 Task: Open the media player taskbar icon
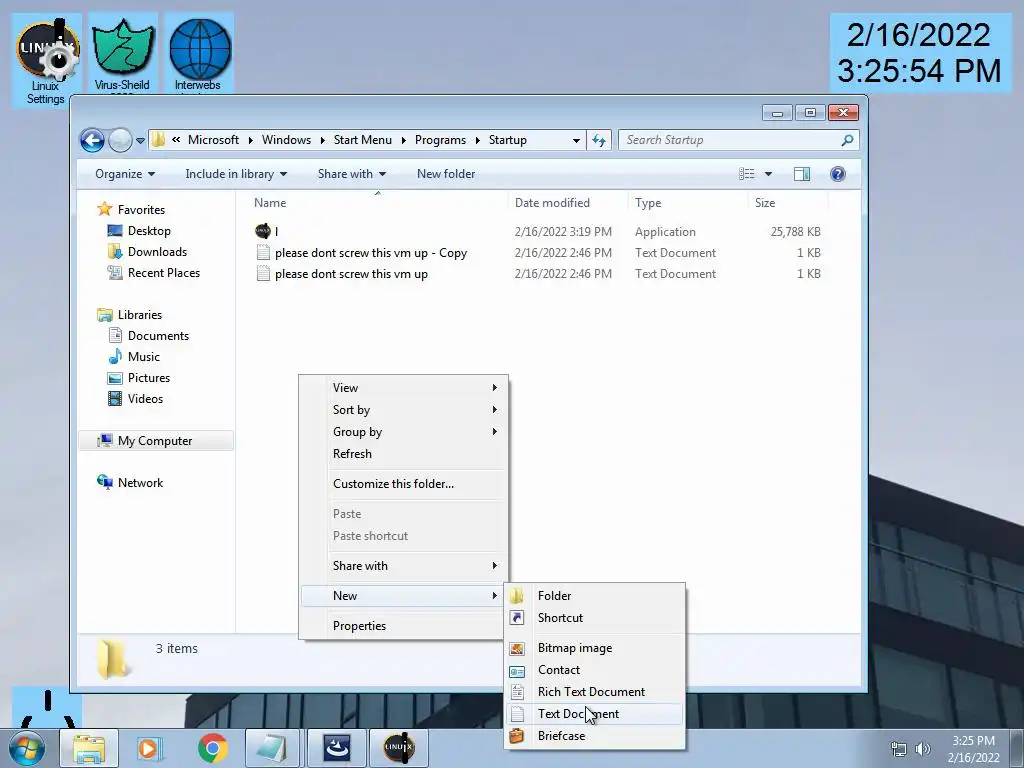(x=150, y=748)
